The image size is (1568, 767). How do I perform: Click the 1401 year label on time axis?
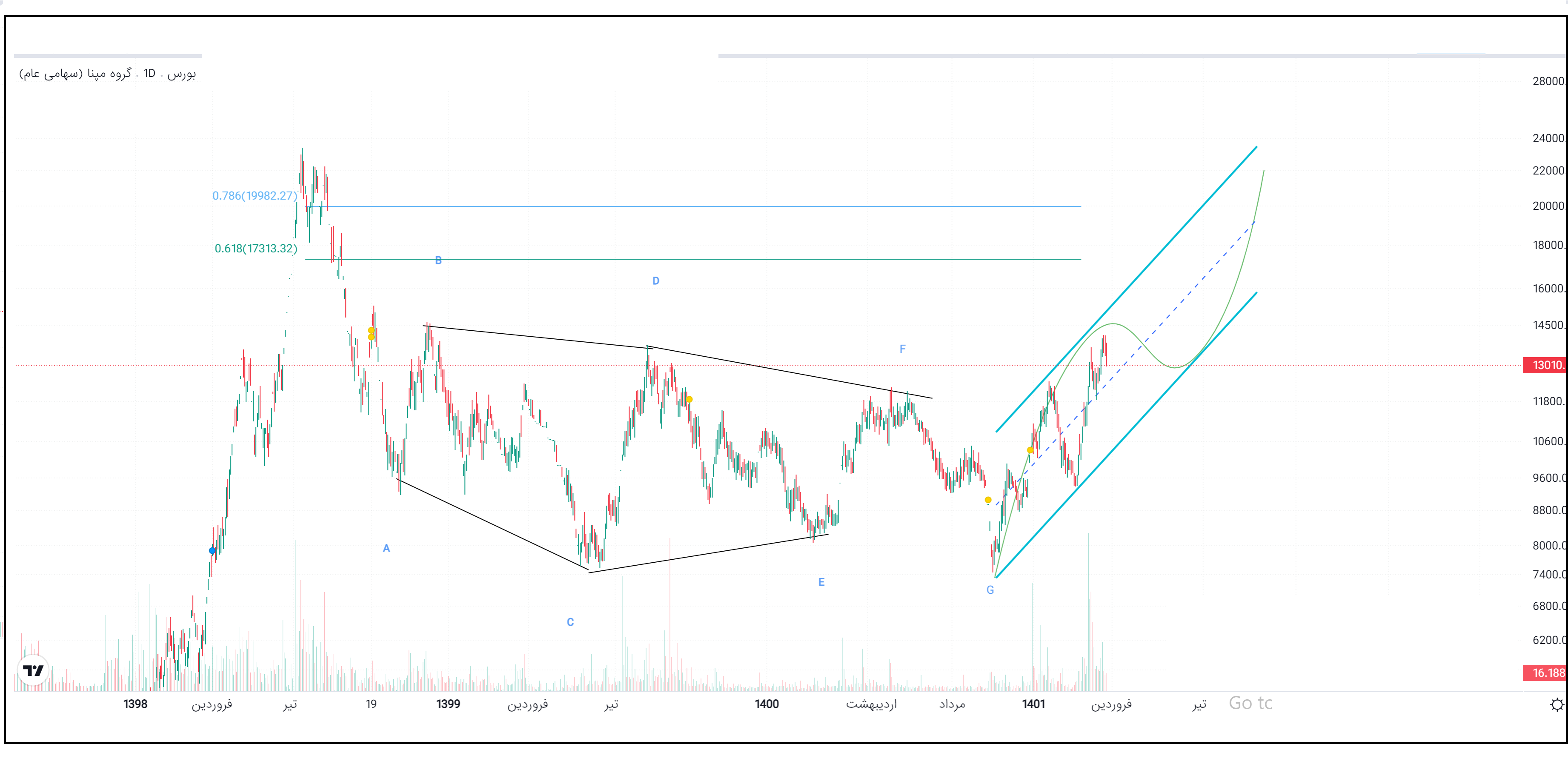tap(1033, 704)
